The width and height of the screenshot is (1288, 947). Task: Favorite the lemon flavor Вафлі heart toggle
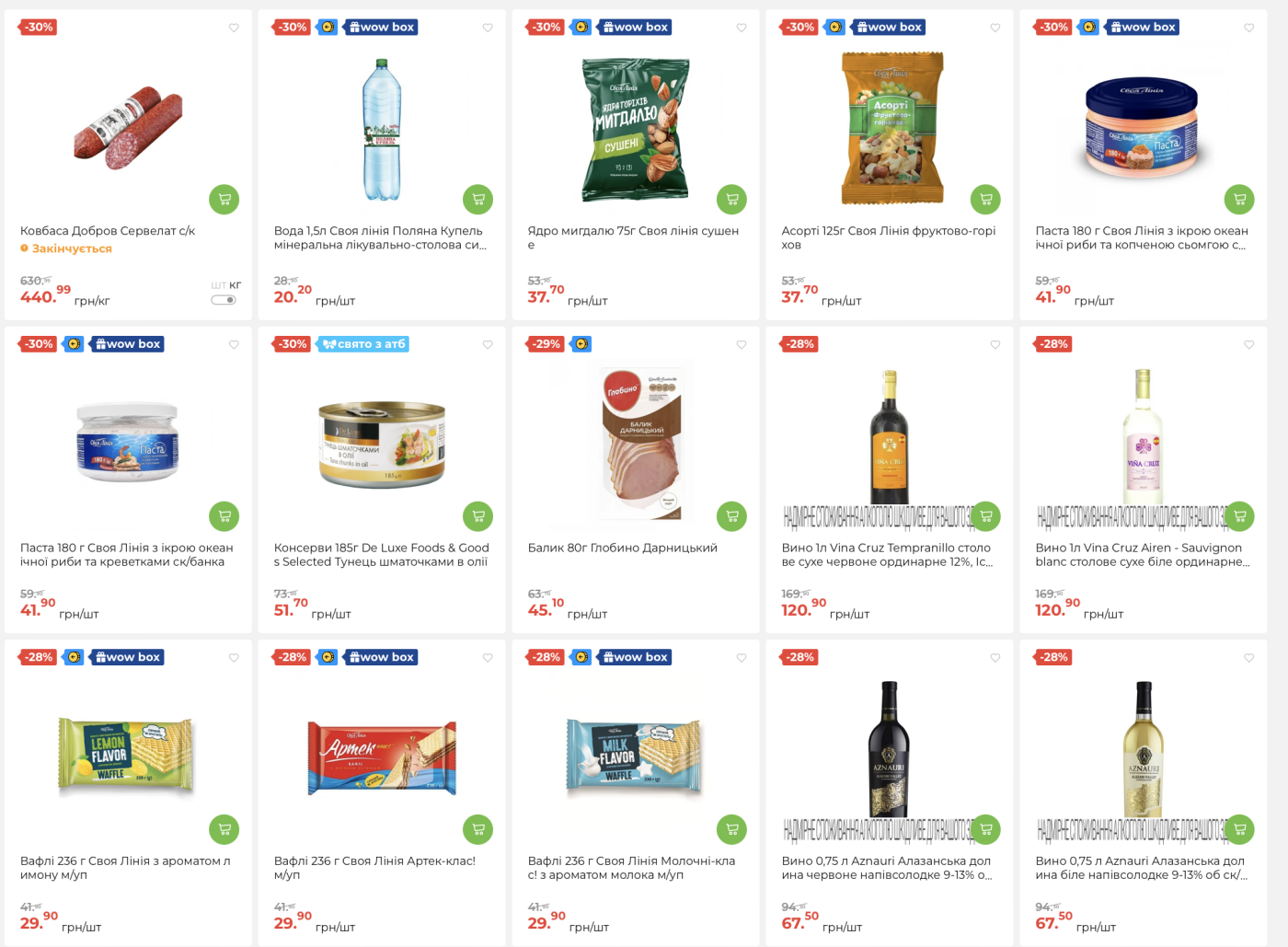233,657
